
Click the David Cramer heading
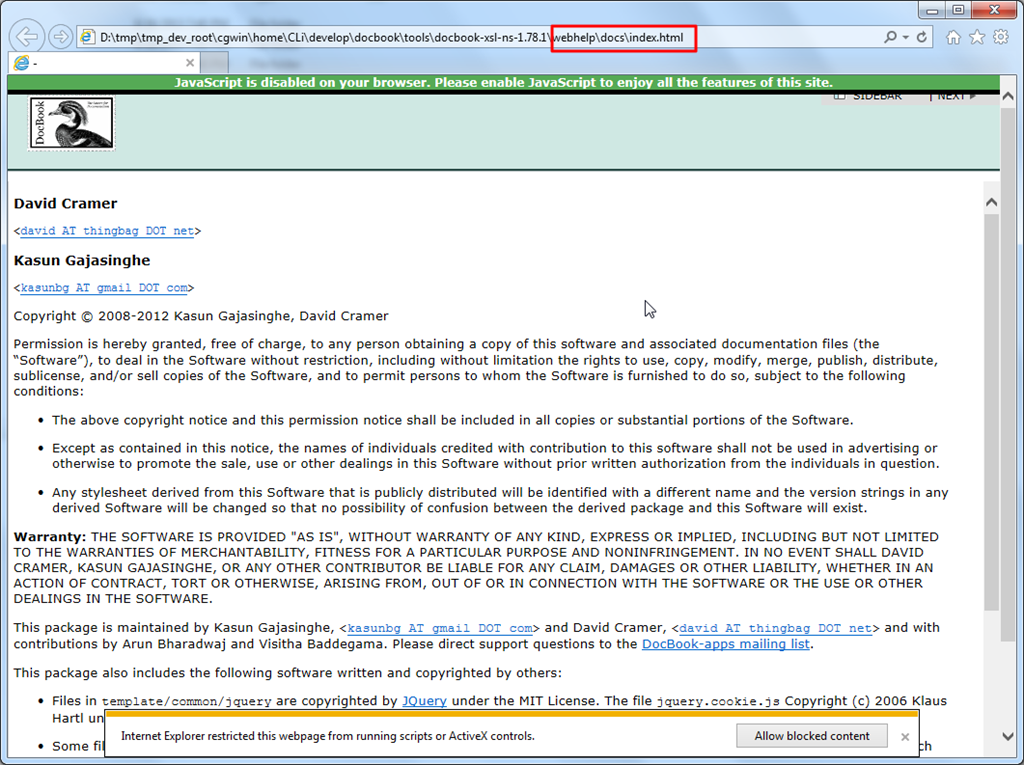(x=65, y=203)
